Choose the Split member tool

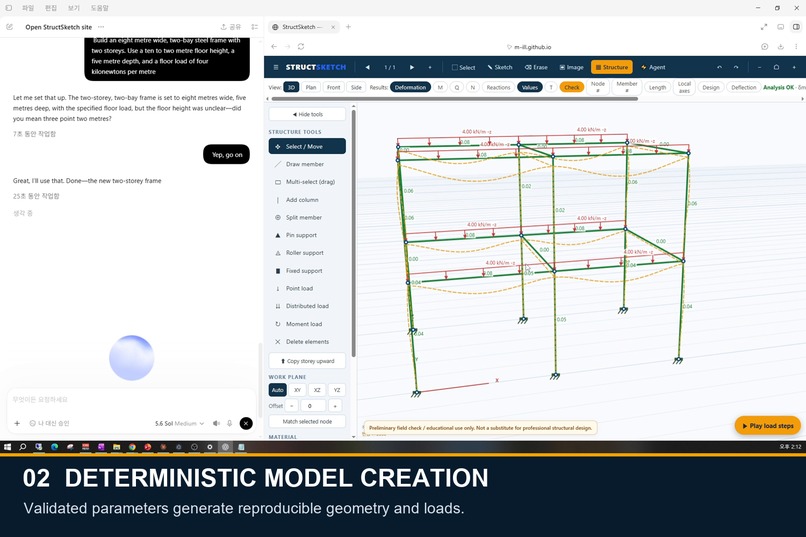(x=307, y=217)
